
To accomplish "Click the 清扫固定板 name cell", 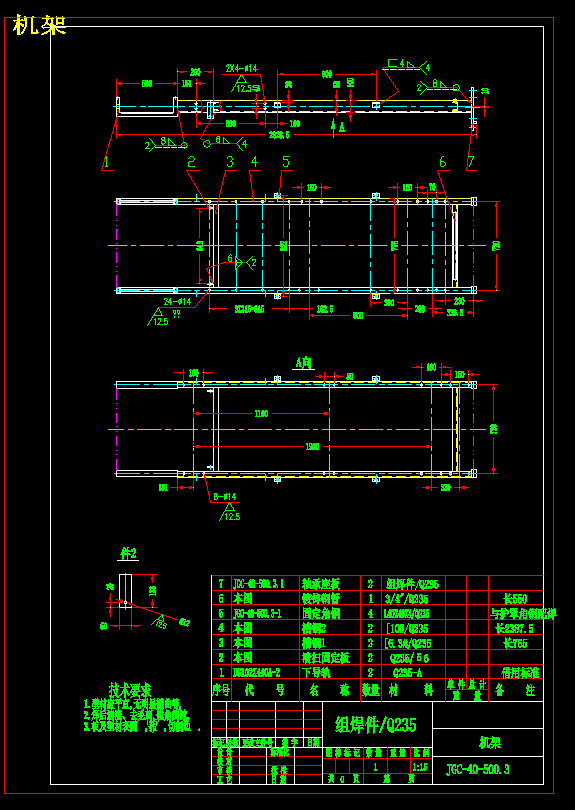I will pos(326,658).
